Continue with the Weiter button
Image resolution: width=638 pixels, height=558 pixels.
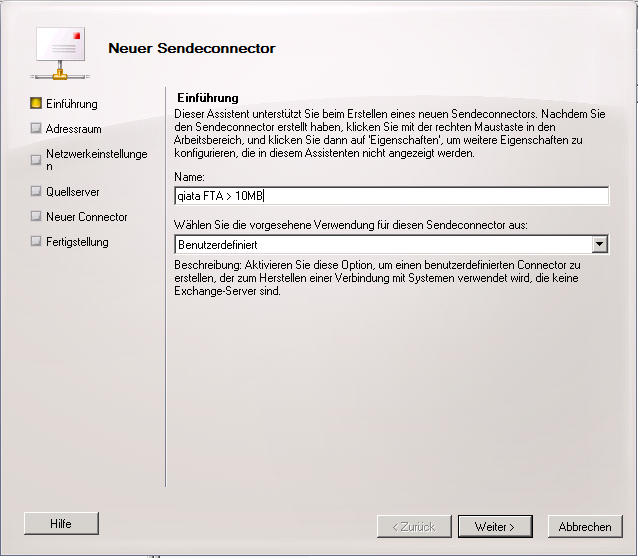pyautogui.click(x=495, y=527)
